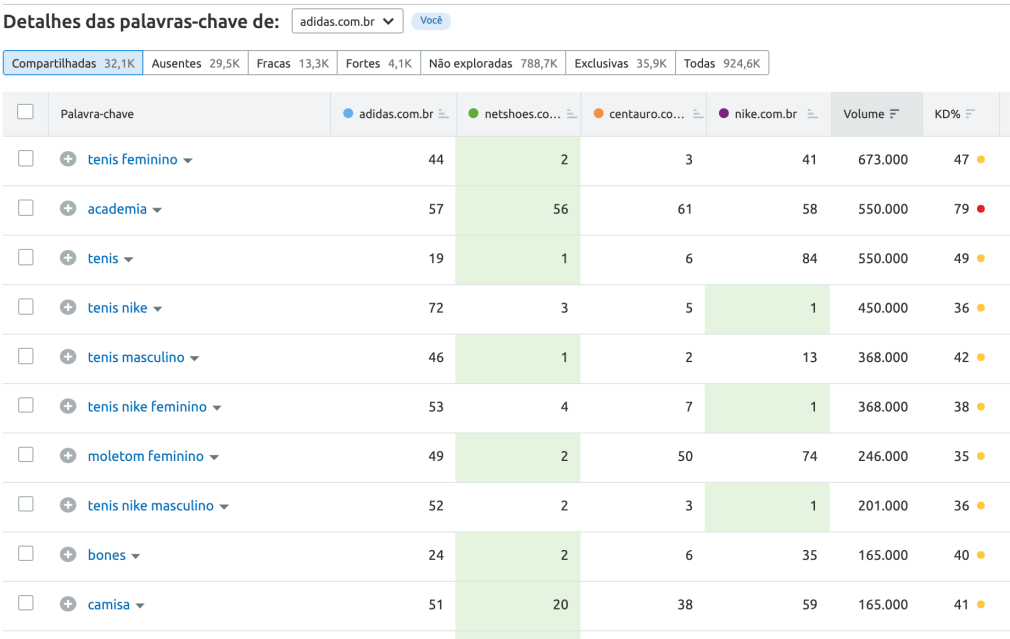This screenshot has width=1010, height=639.
Task: Switch to Todas tab
Action: click(721, 63)
